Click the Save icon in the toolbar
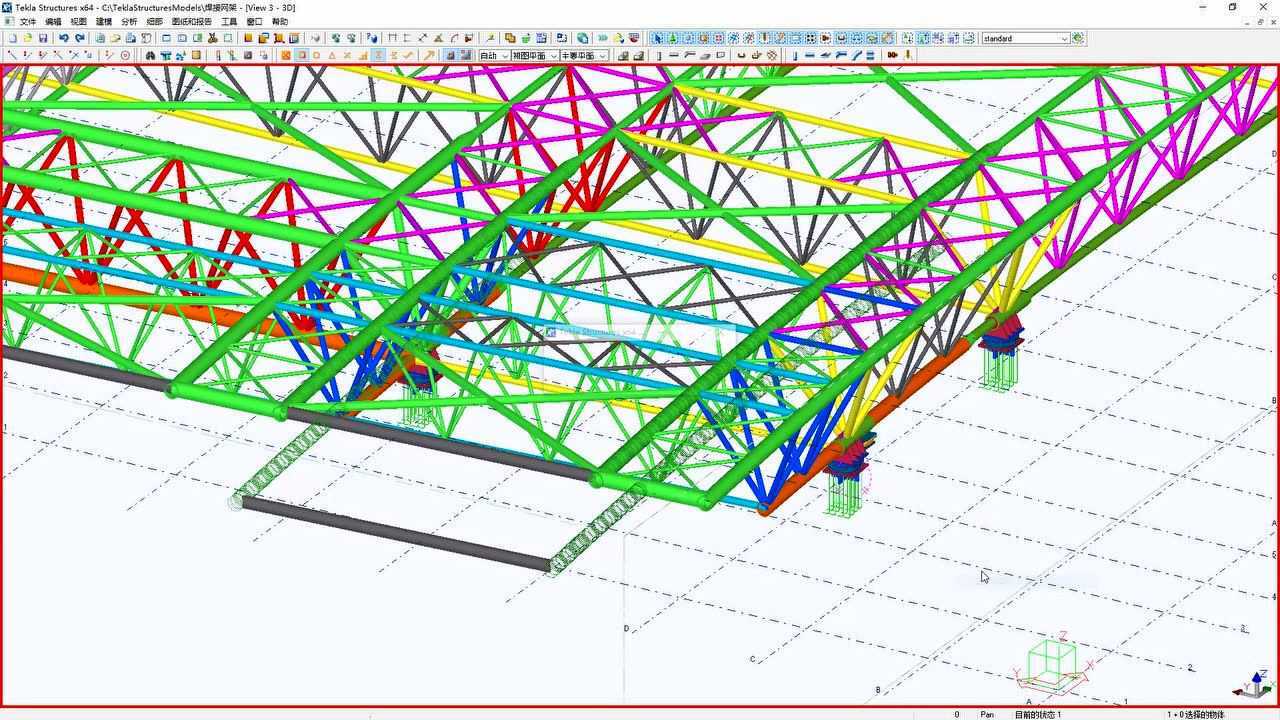Screen dimensions: 1280x720 tap(43, 38)
